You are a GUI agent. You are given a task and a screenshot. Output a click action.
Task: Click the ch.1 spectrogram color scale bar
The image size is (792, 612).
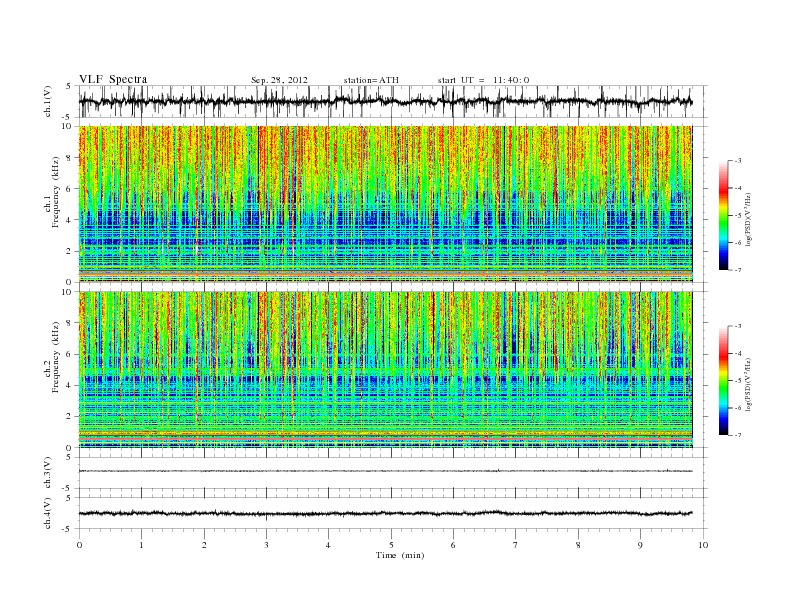[x=724, y=216]
